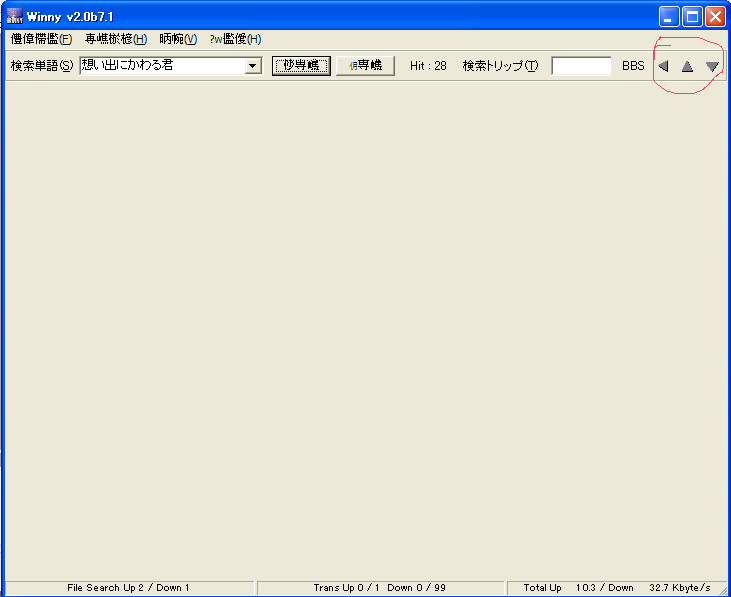The image size is (731, 597).
Task: Click the second button left of Hit count
Action: 365,66
